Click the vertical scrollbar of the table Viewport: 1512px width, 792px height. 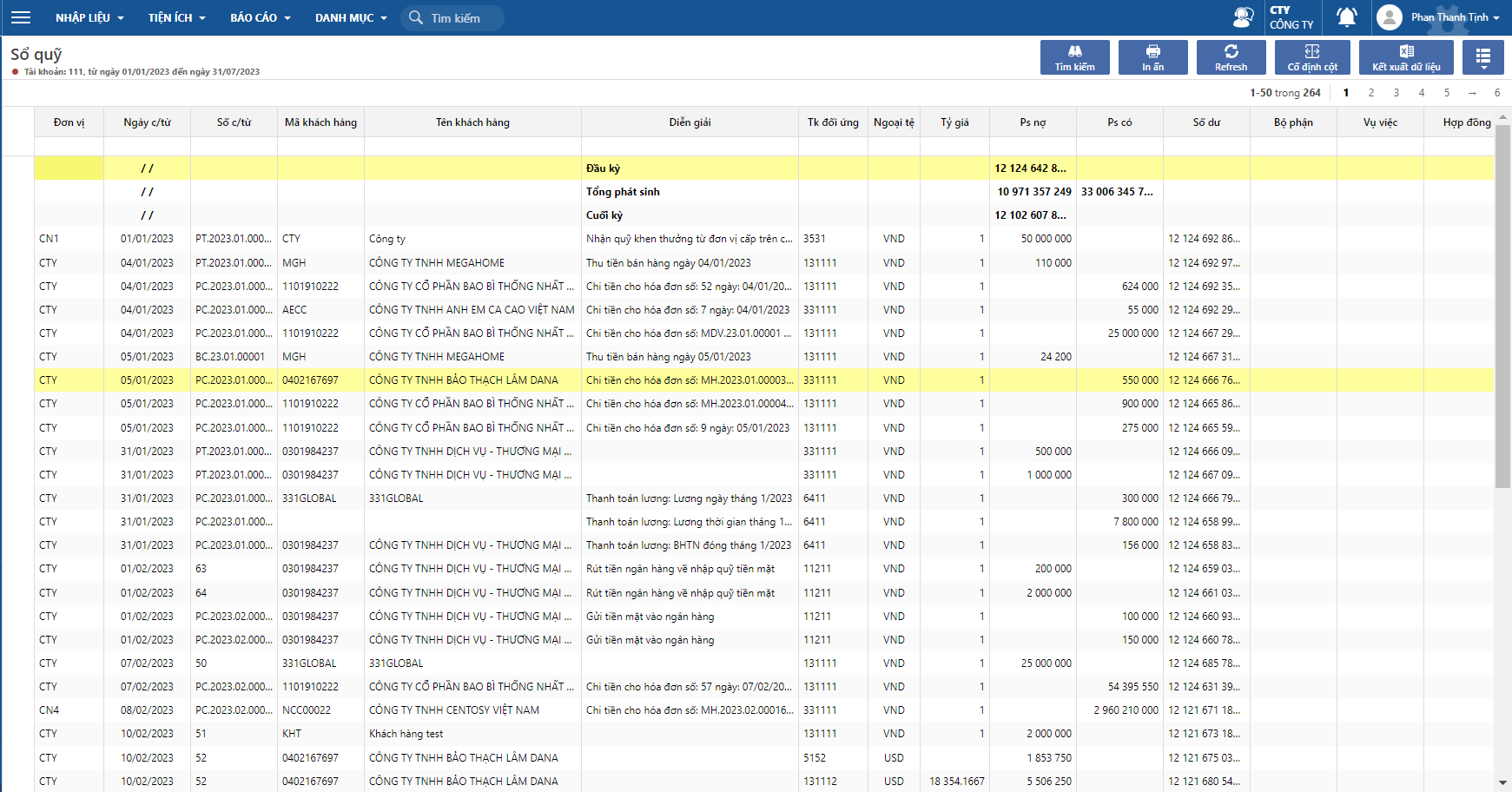(x=1502, y=304)
